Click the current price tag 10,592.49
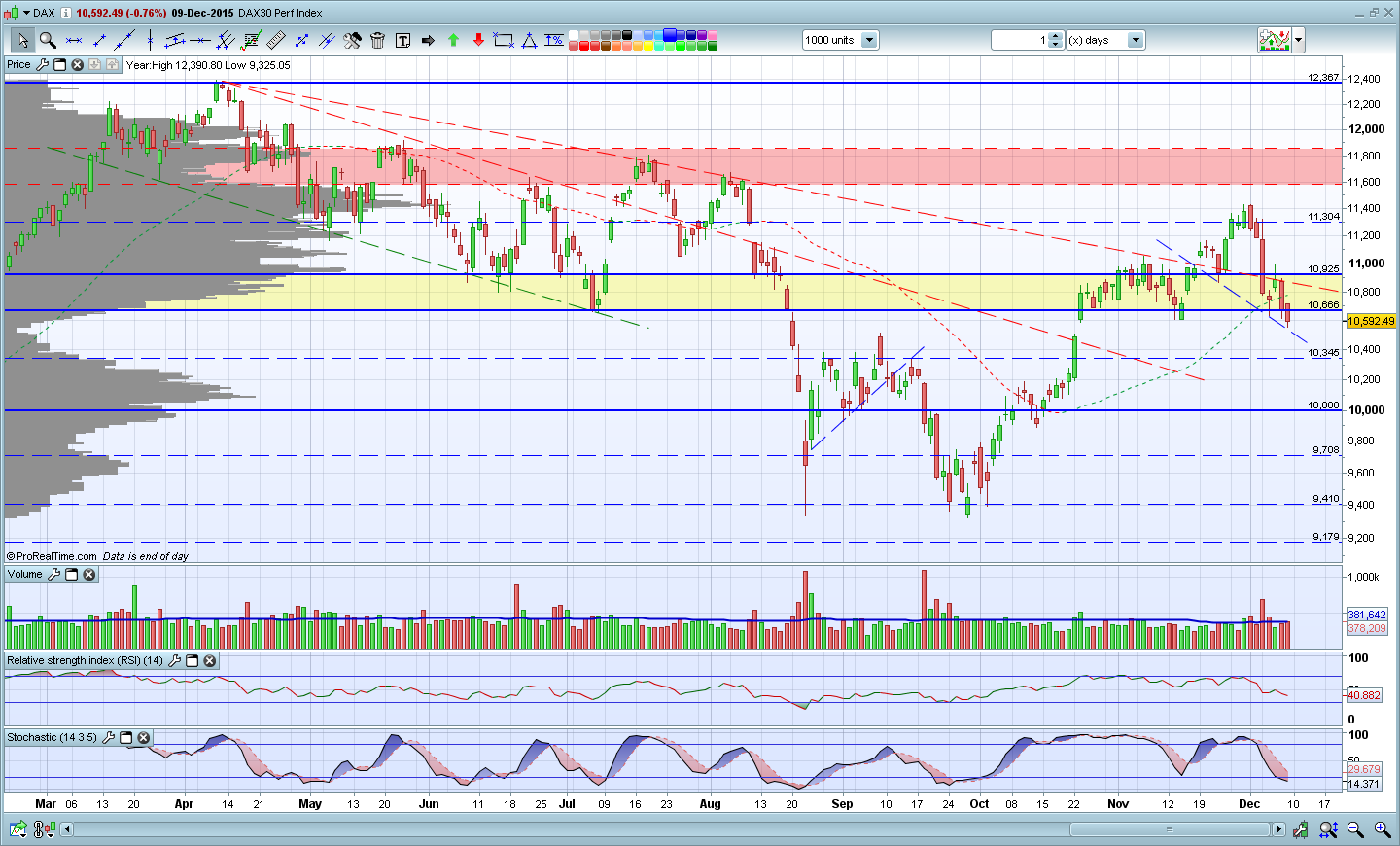1400x846 pixels. [x=1371, y=321]
